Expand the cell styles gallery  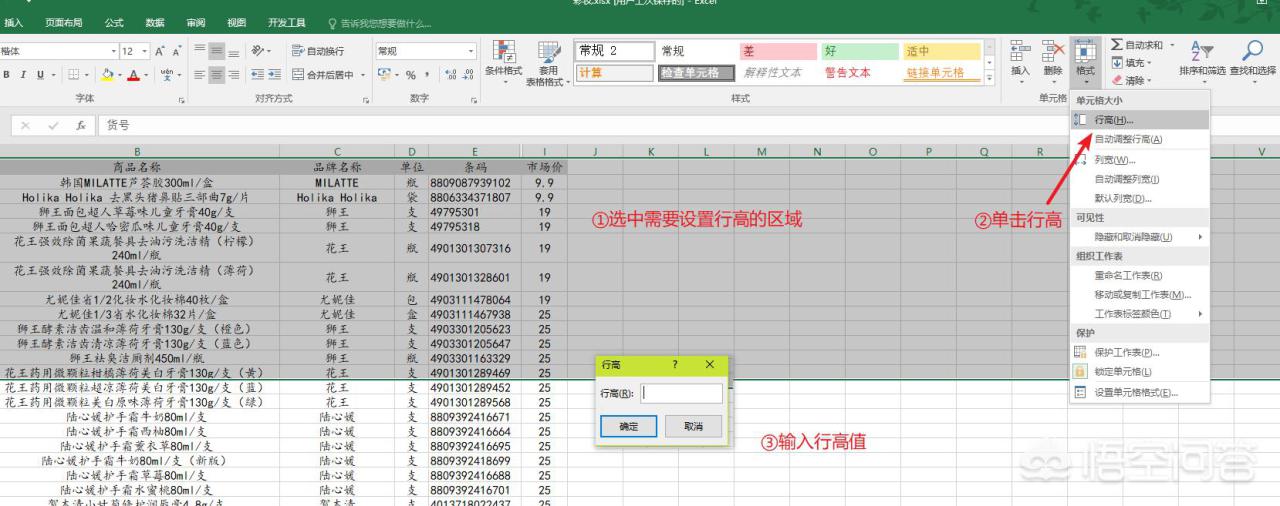tap(989, 78)
